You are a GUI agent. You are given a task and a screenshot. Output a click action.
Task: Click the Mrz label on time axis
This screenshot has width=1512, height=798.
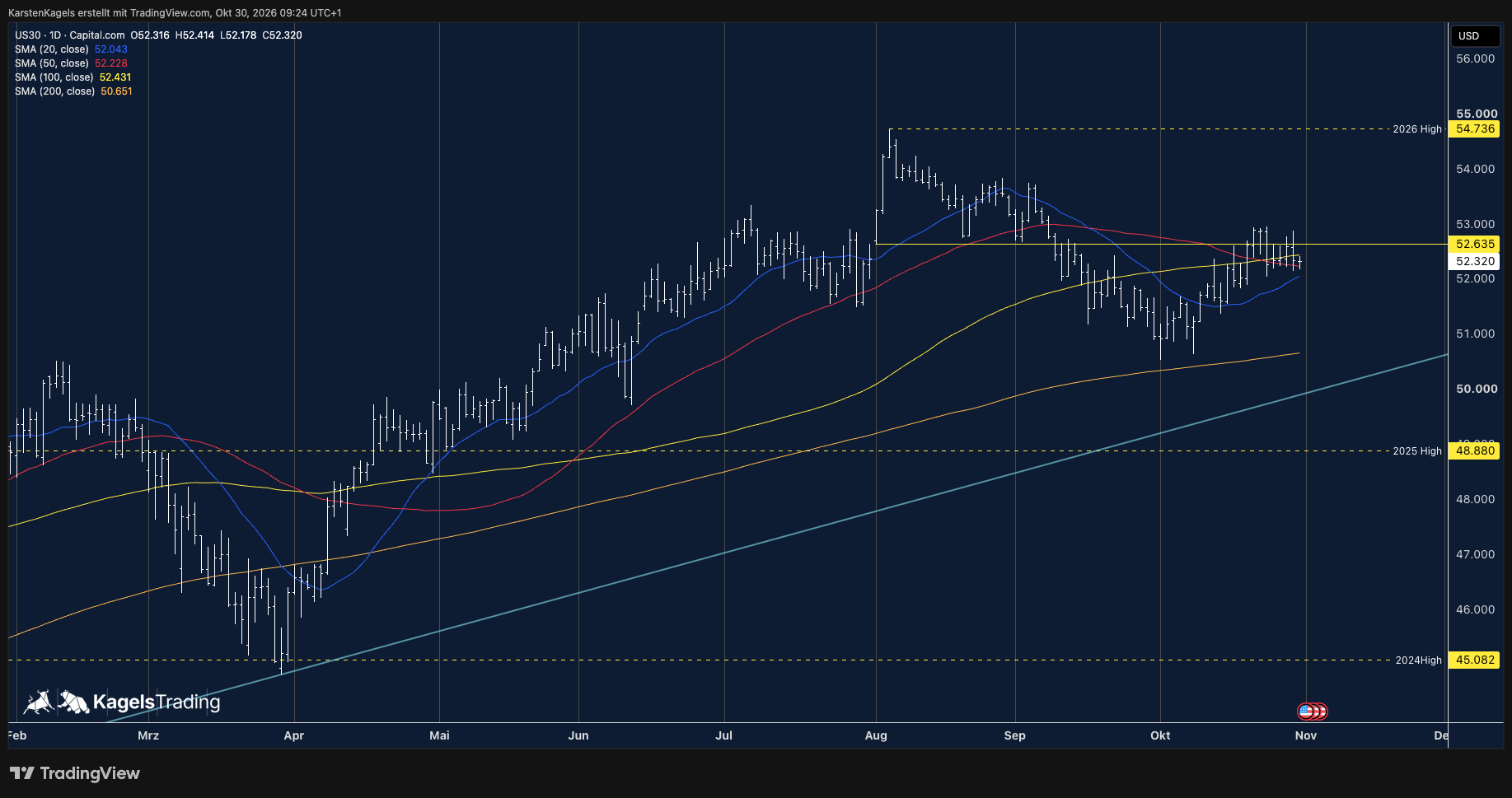pyautogui.click(x=148, y=735)
